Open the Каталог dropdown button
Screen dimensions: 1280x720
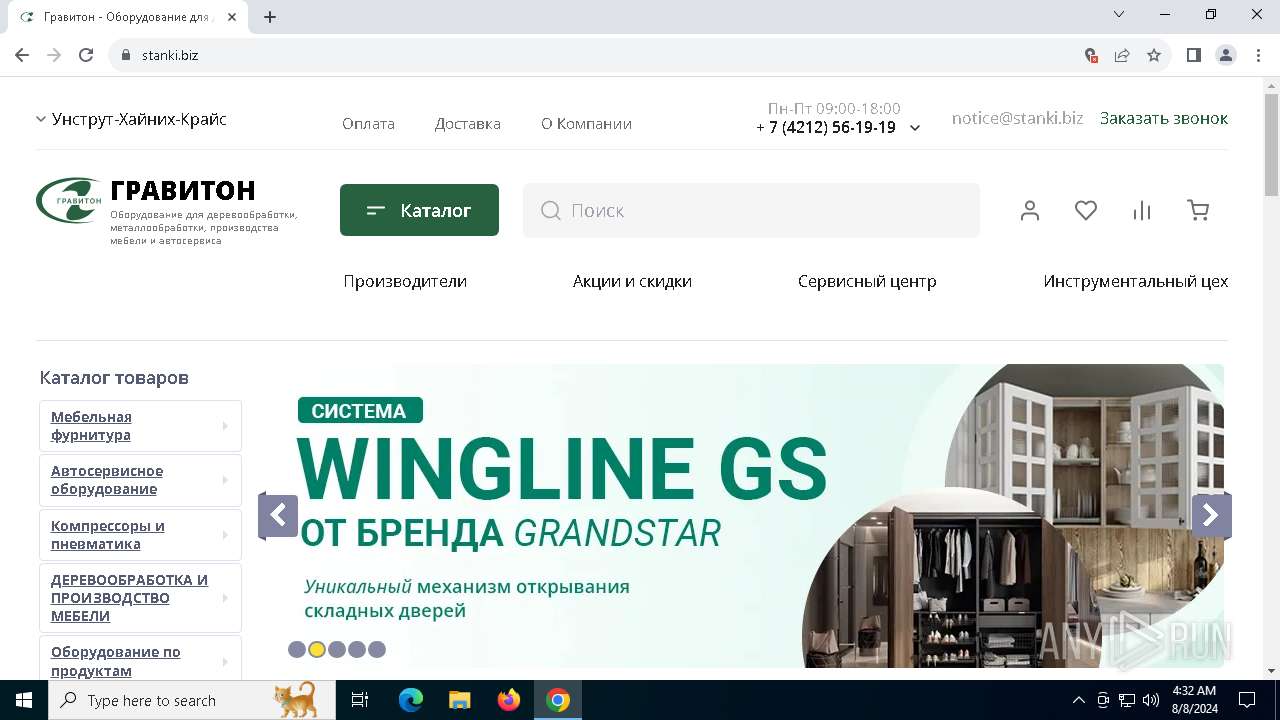419,210
